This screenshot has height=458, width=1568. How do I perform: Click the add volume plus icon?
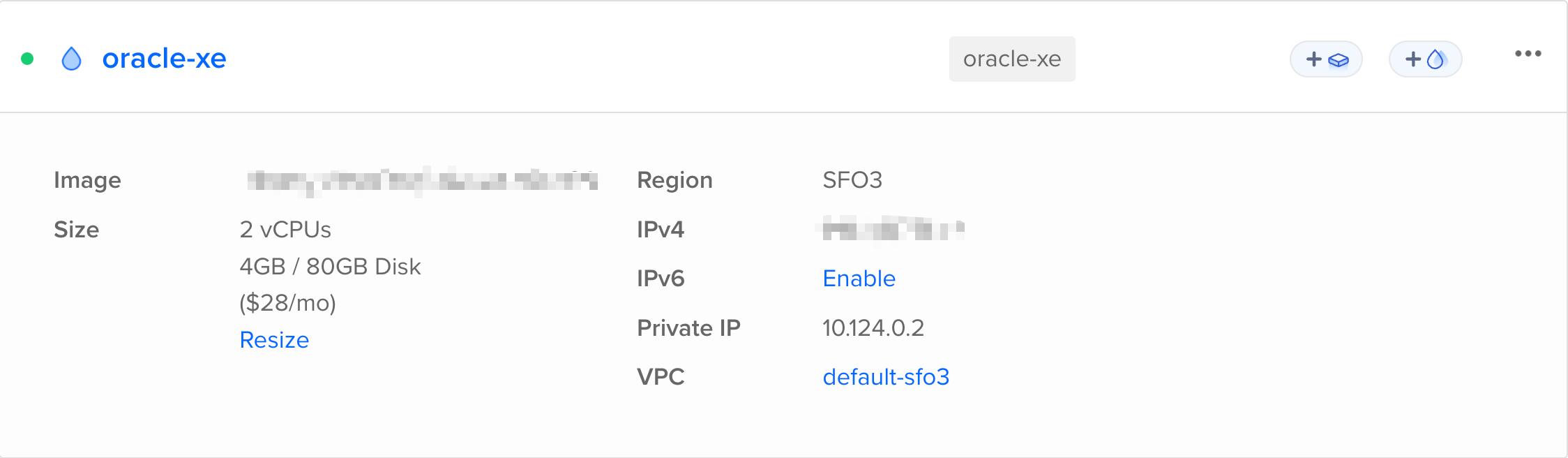pos(1326,59)
